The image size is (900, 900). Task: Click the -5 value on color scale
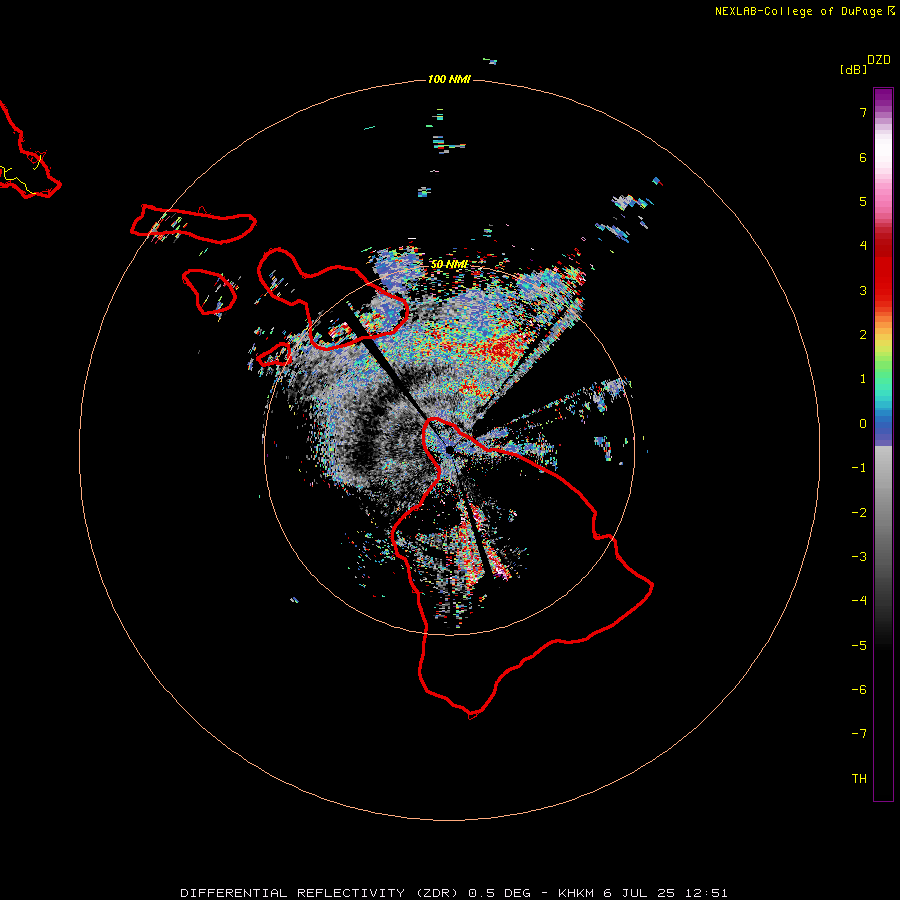point(859,646)
